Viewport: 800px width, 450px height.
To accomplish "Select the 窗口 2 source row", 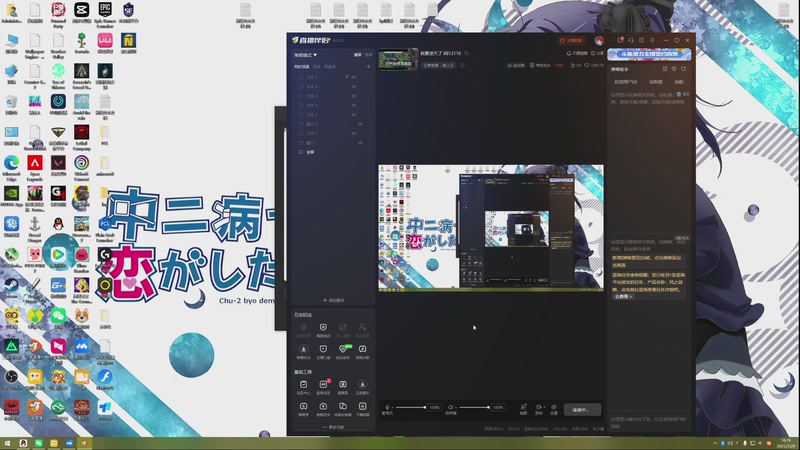I will 333,124.
